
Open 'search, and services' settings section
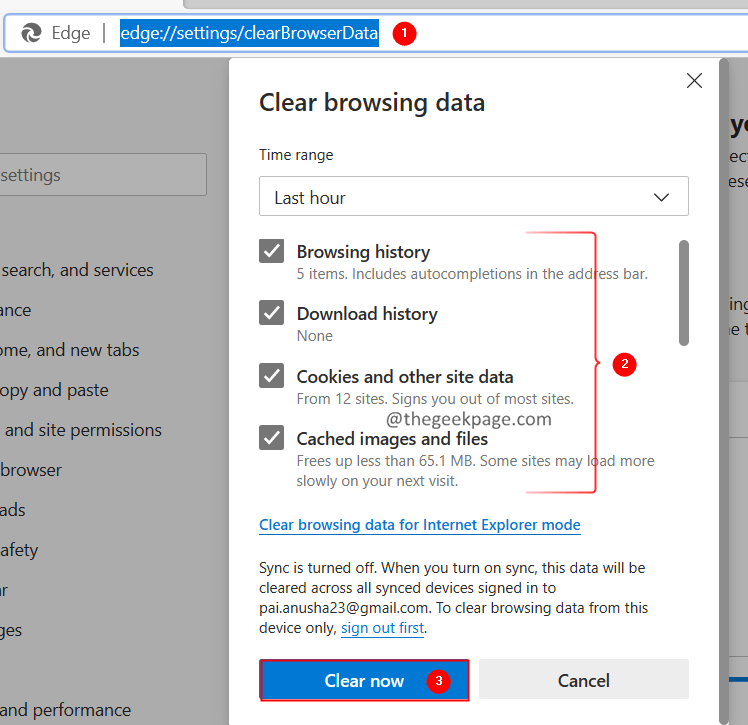coord(77,270)
